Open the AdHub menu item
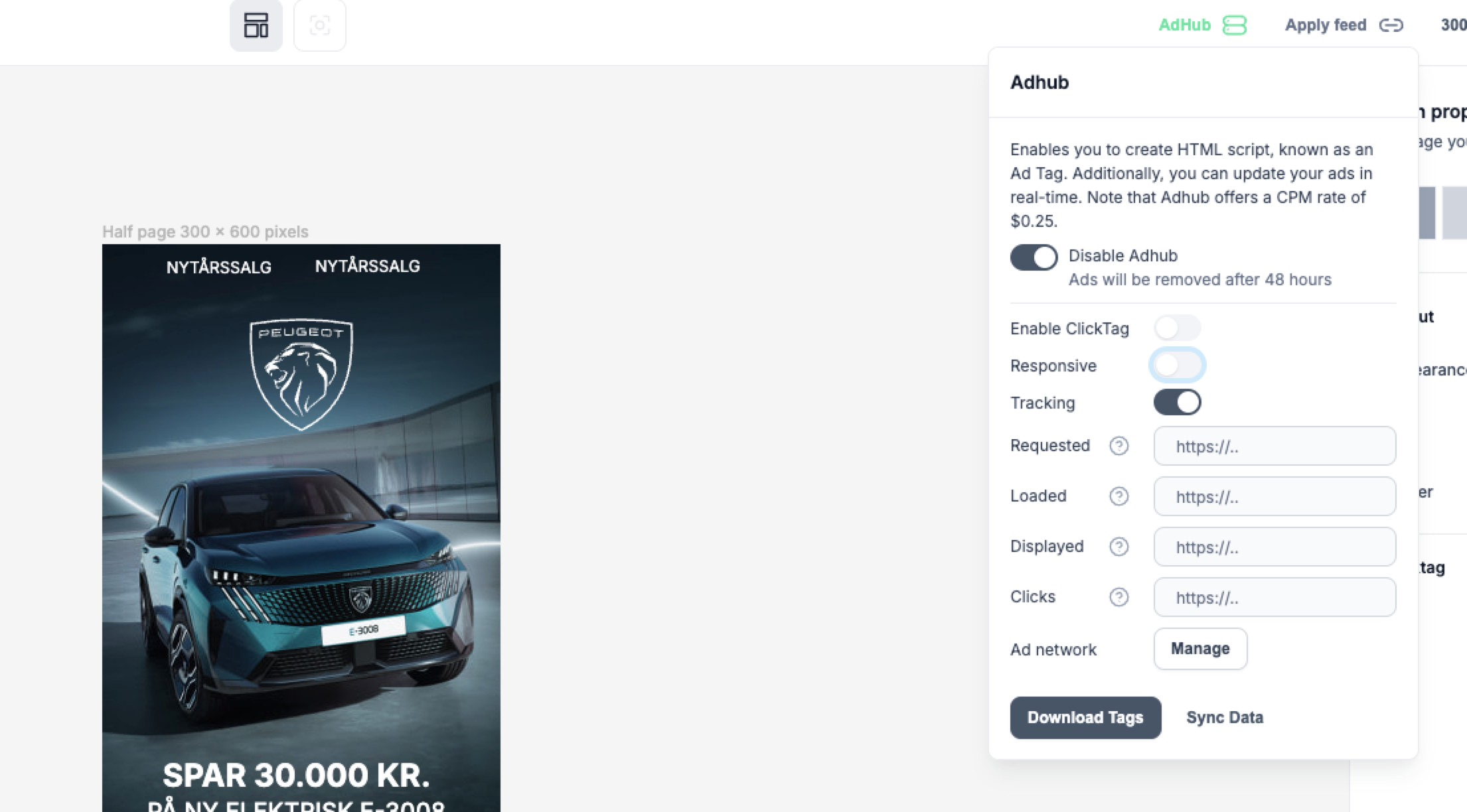Screen dimensions: 1467x812 [1184, 25]
